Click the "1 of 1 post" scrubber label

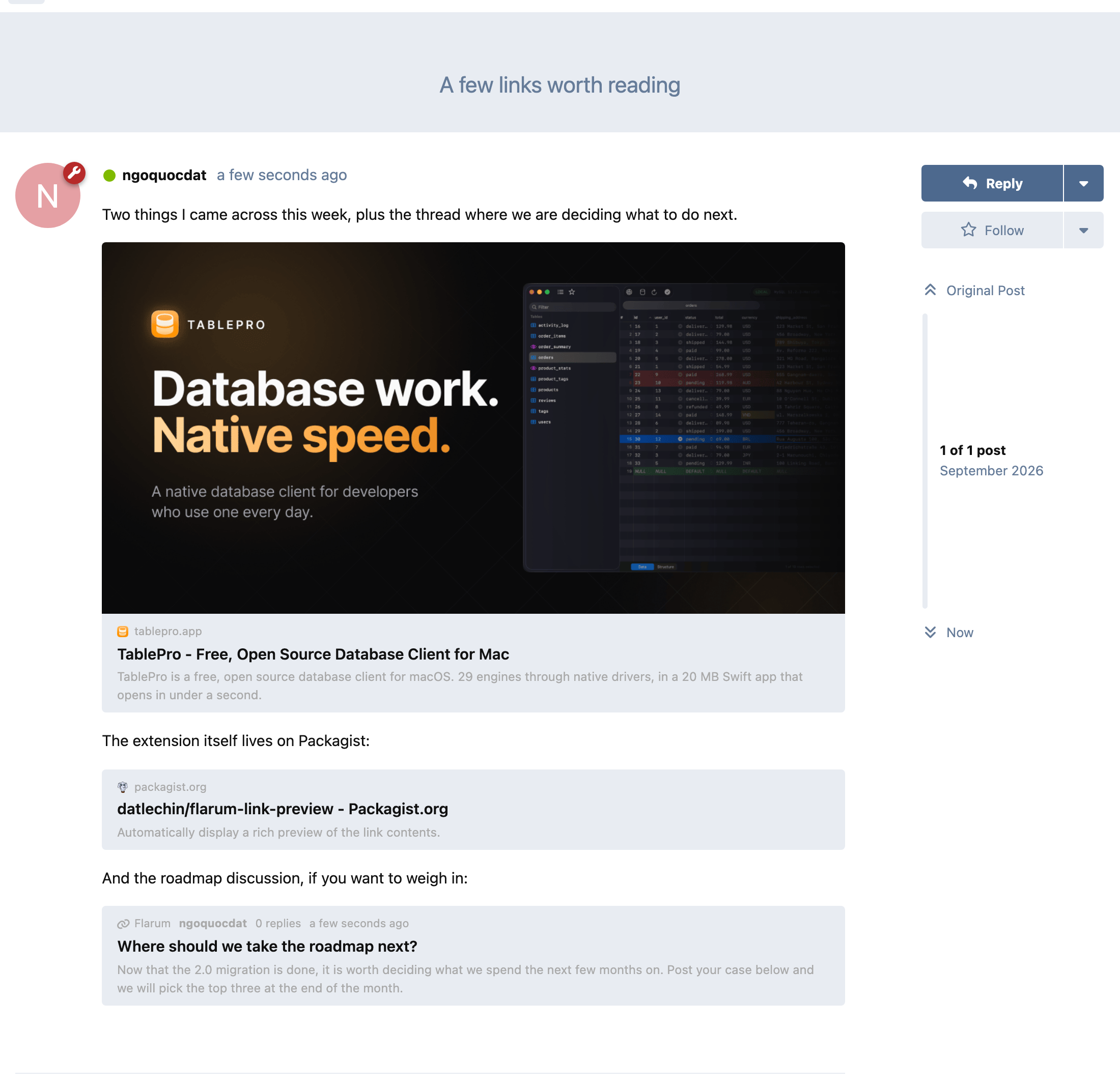972,450
